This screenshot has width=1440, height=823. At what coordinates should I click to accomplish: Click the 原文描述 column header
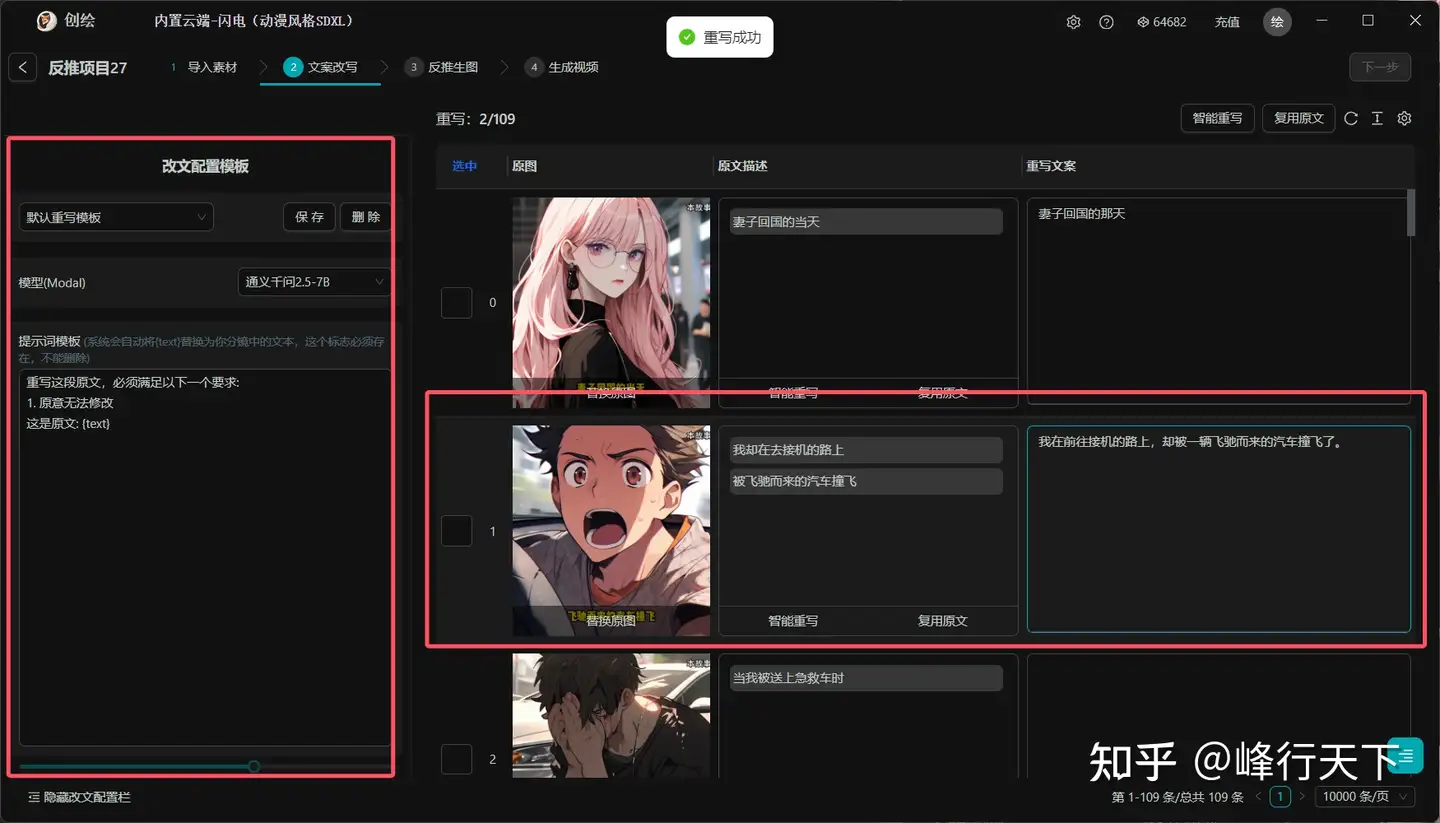[742, 166]
